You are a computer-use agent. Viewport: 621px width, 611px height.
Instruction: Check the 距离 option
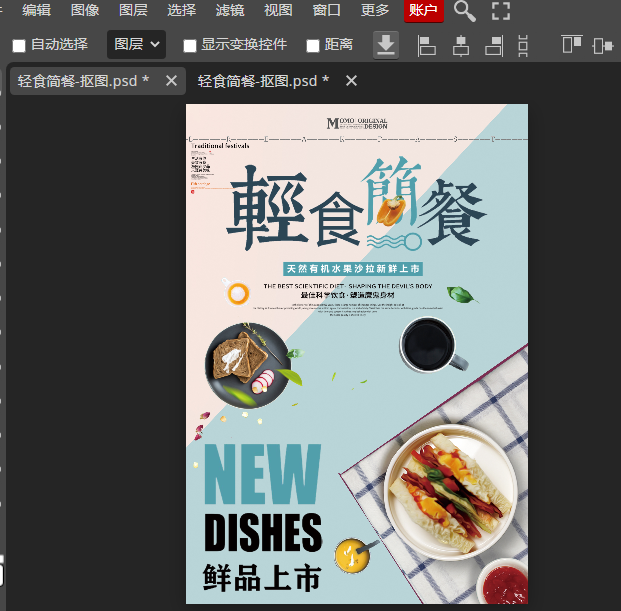(x=313, y=45)
